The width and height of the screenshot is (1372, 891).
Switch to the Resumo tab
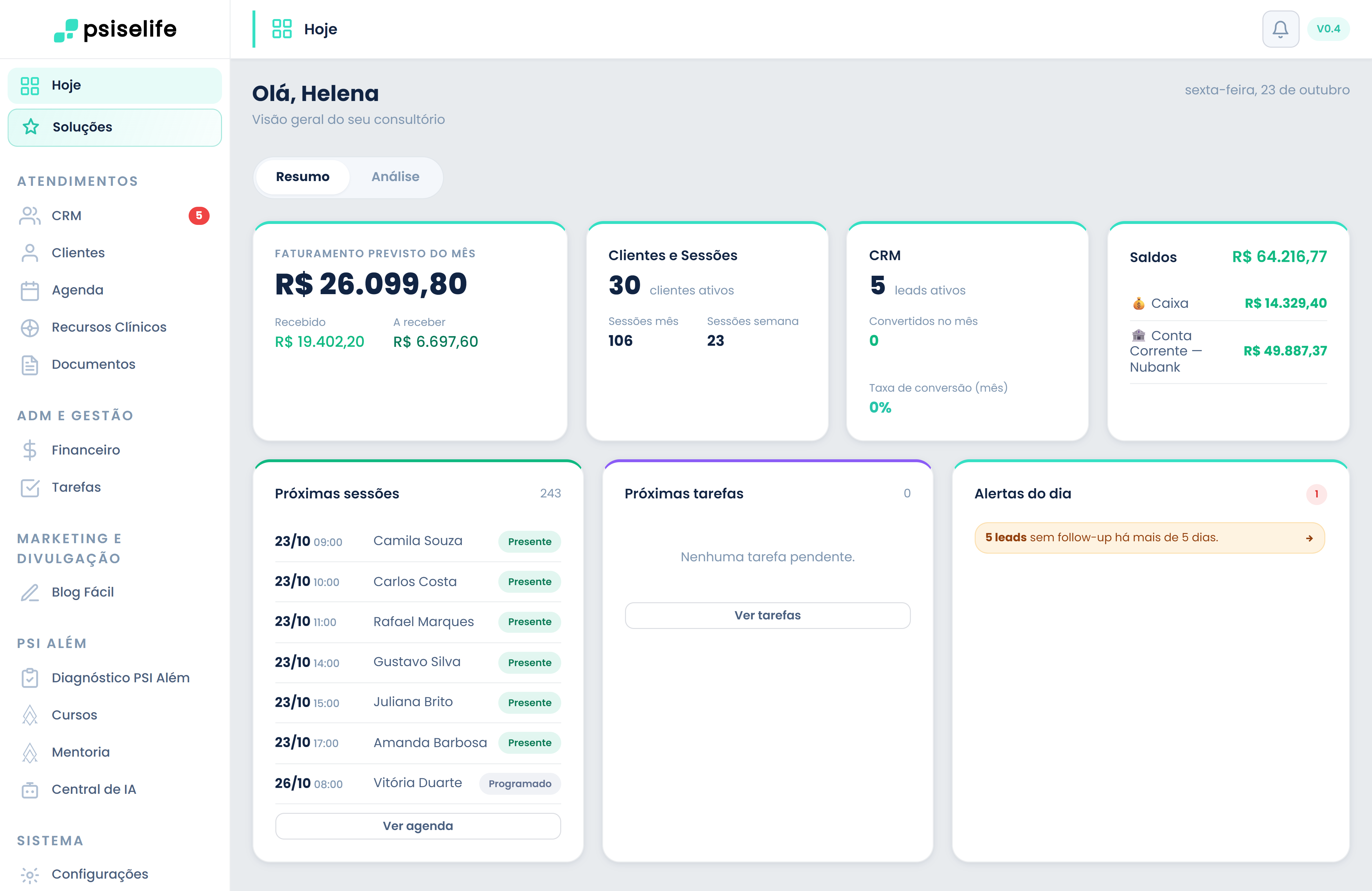(x=303, y=177)
